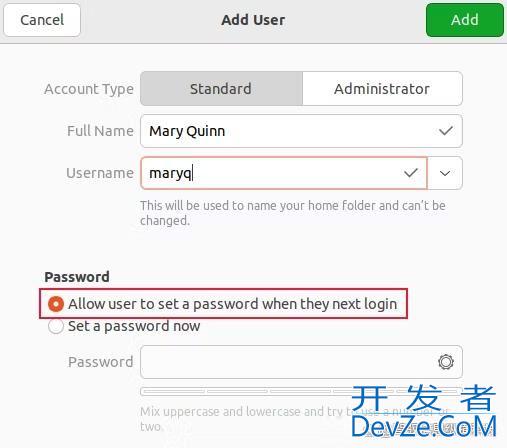Click the Full Name validation checkmark
This screenshot has width=507, height=448.
446,131
